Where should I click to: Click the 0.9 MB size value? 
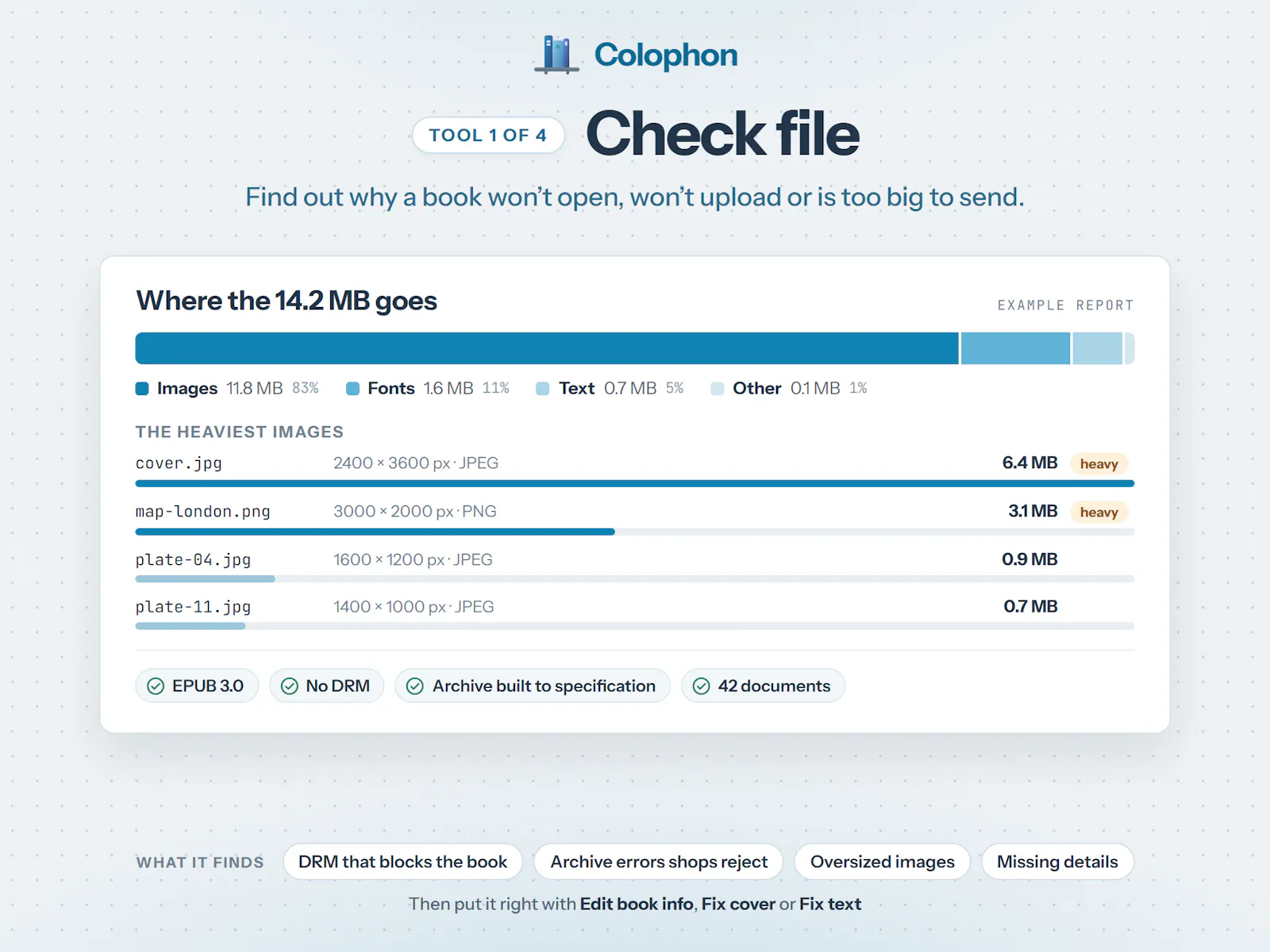point(1029,559)
